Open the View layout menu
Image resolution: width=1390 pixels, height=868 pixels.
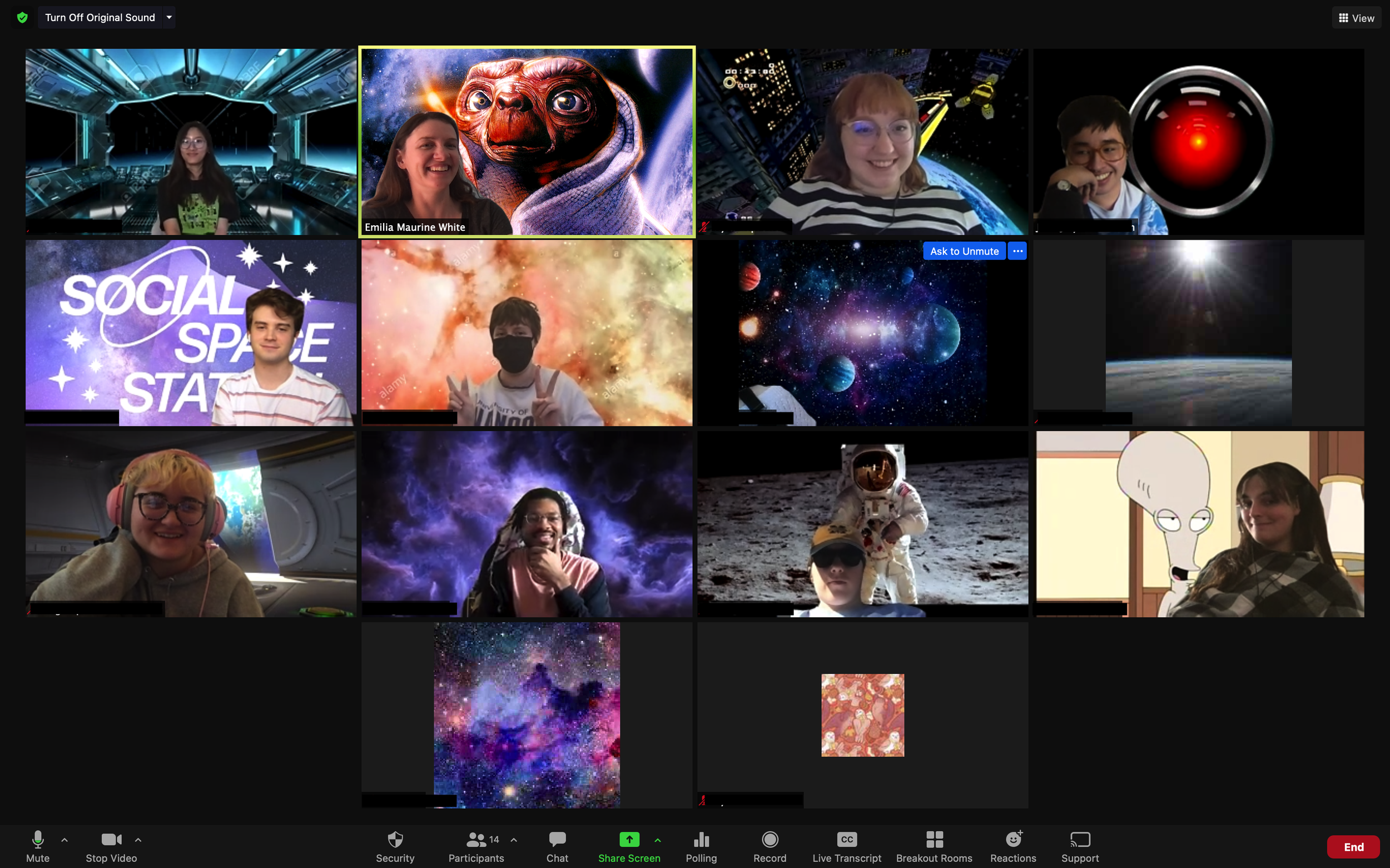click(1356, 18)
